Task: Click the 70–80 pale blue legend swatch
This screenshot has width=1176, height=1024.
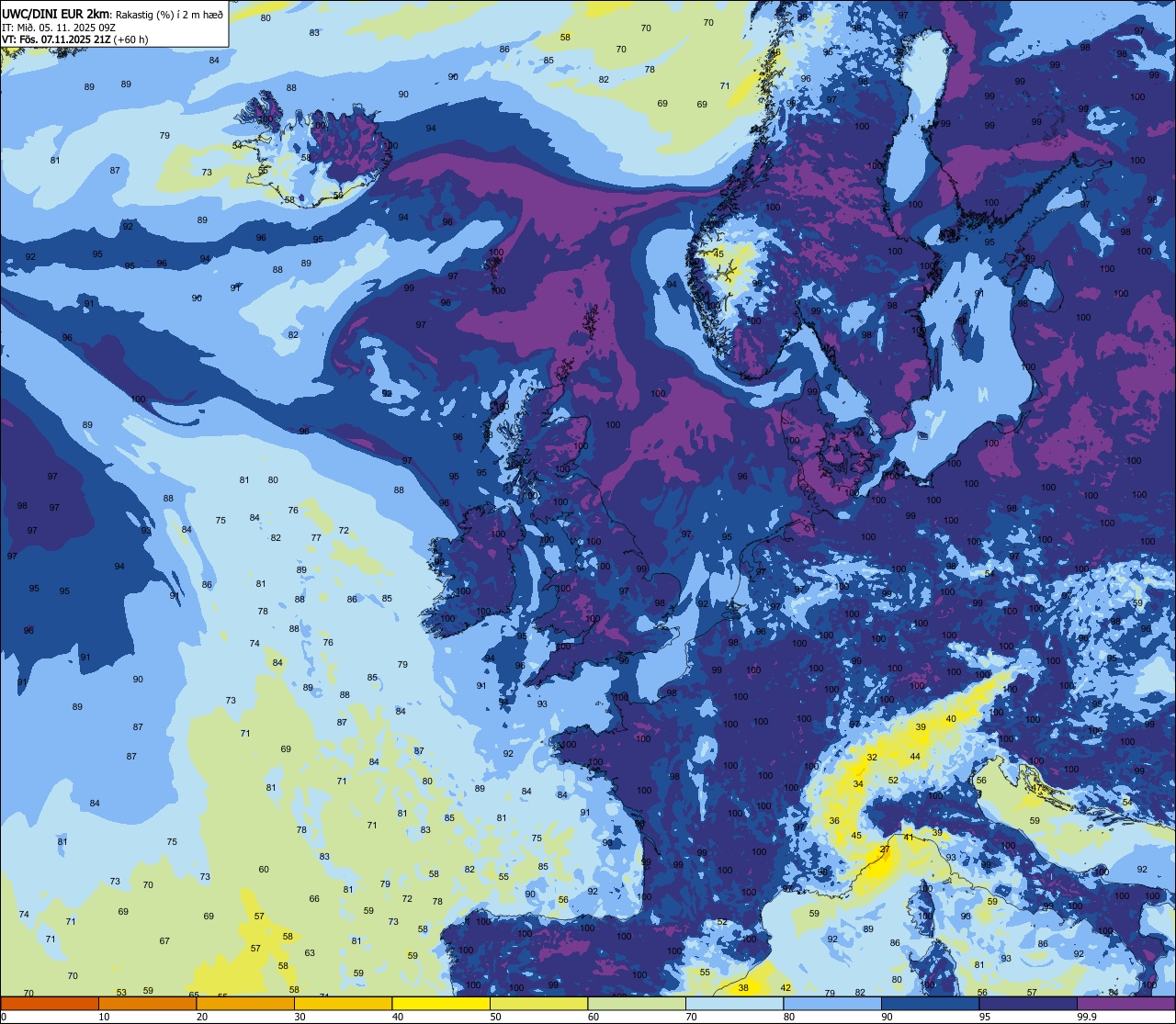Action: 734,1003
